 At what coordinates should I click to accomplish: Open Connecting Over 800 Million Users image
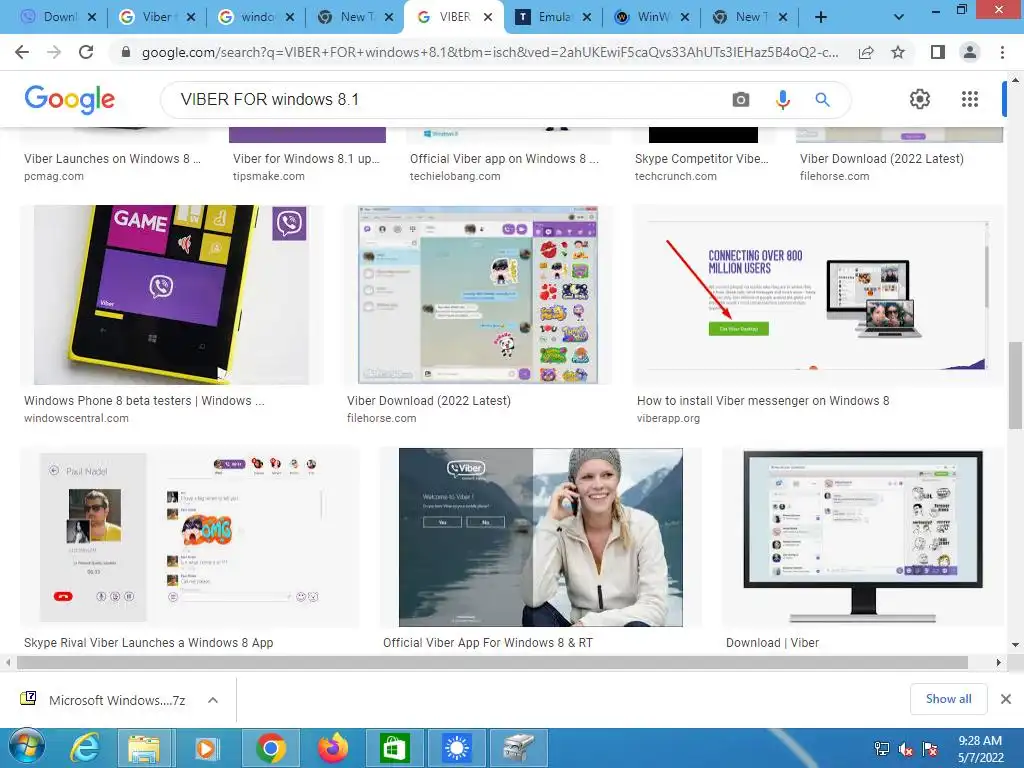pos(817,295)
